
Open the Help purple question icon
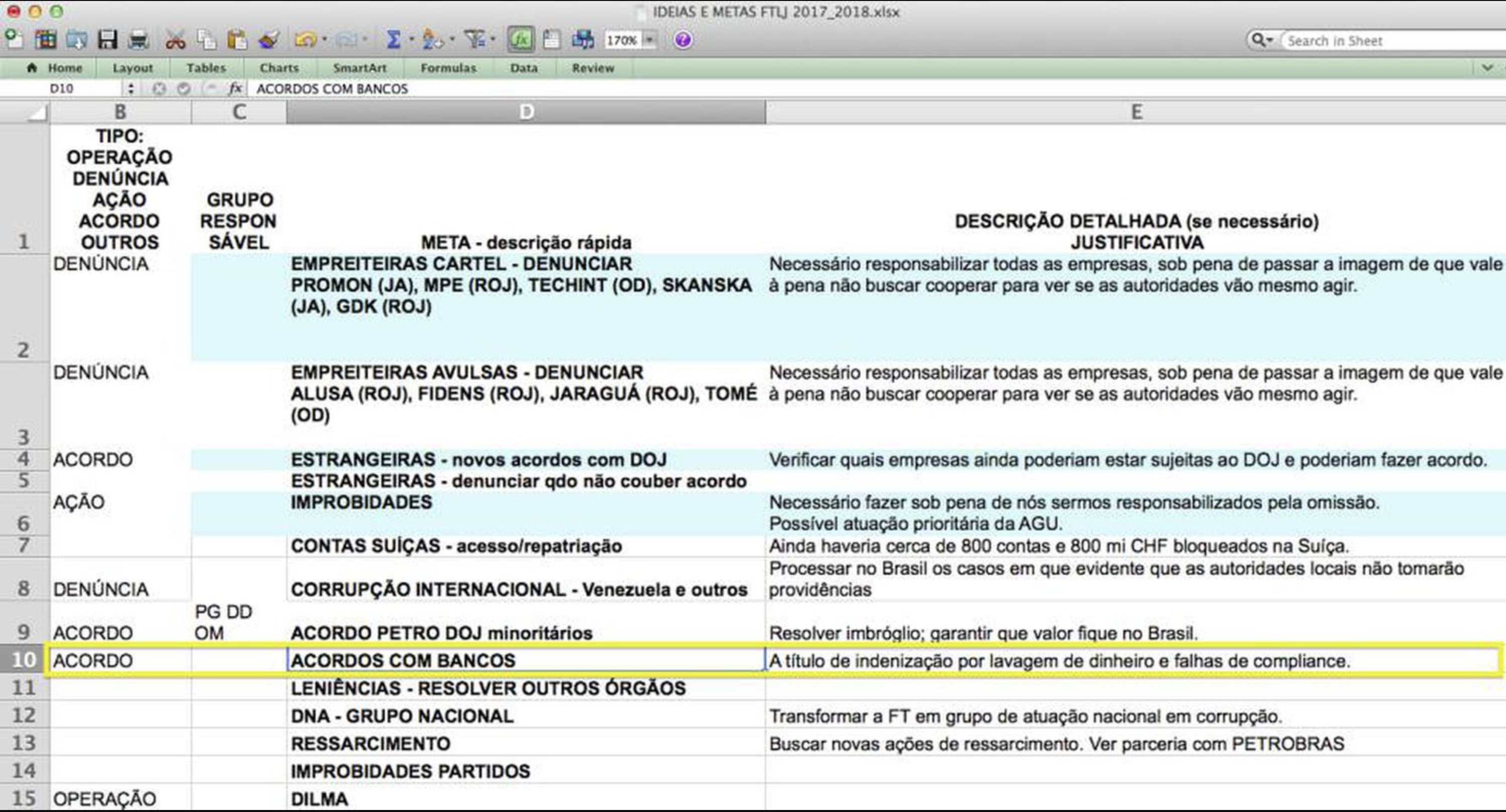(x=682, y=40)
